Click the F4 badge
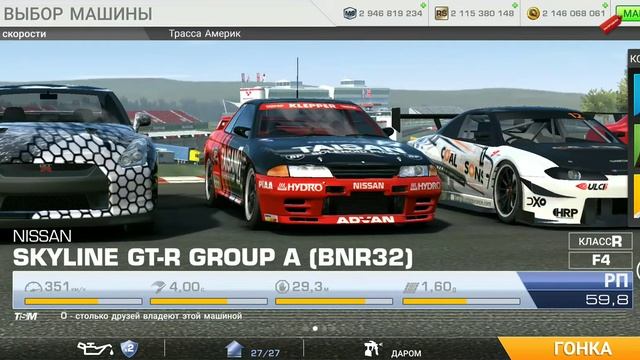Viewport: 640px width, 360px height. (600, 260)
